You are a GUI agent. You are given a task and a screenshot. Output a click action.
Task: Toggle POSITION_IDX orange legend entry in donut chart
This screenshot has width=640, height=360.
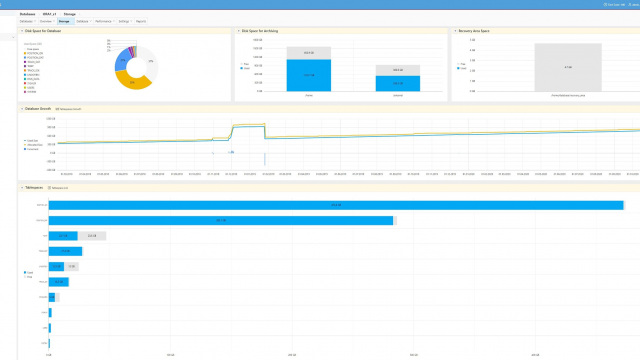click(33, 53)
